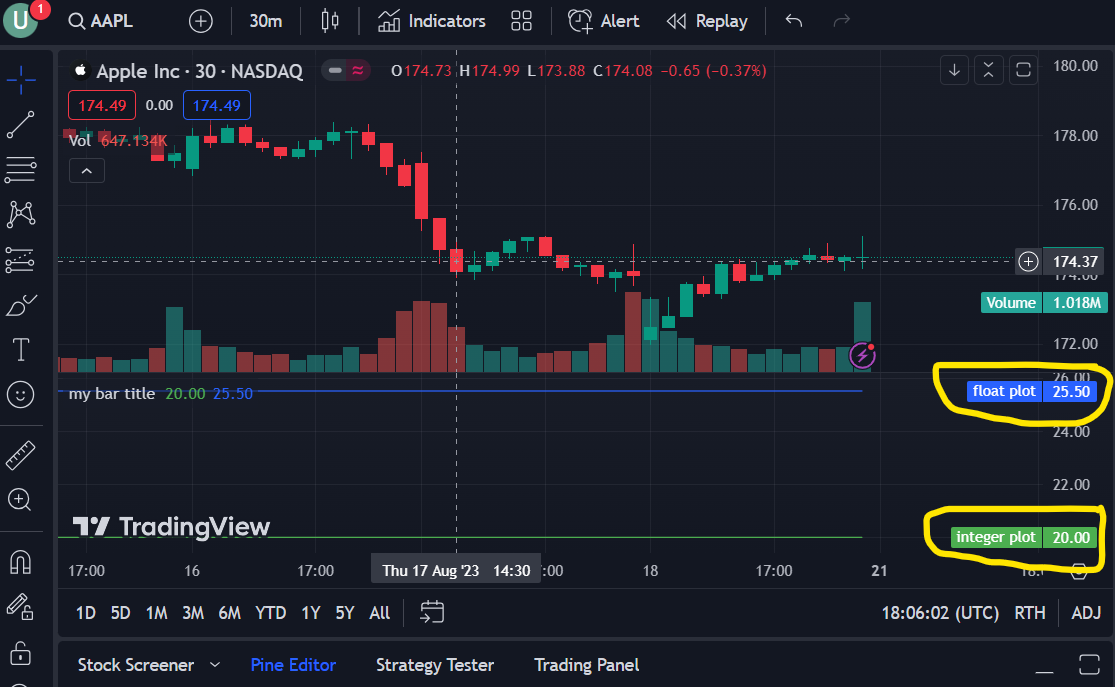
Task: Expand the Stock Screener dropdown chevron
Action: point(215,665)
